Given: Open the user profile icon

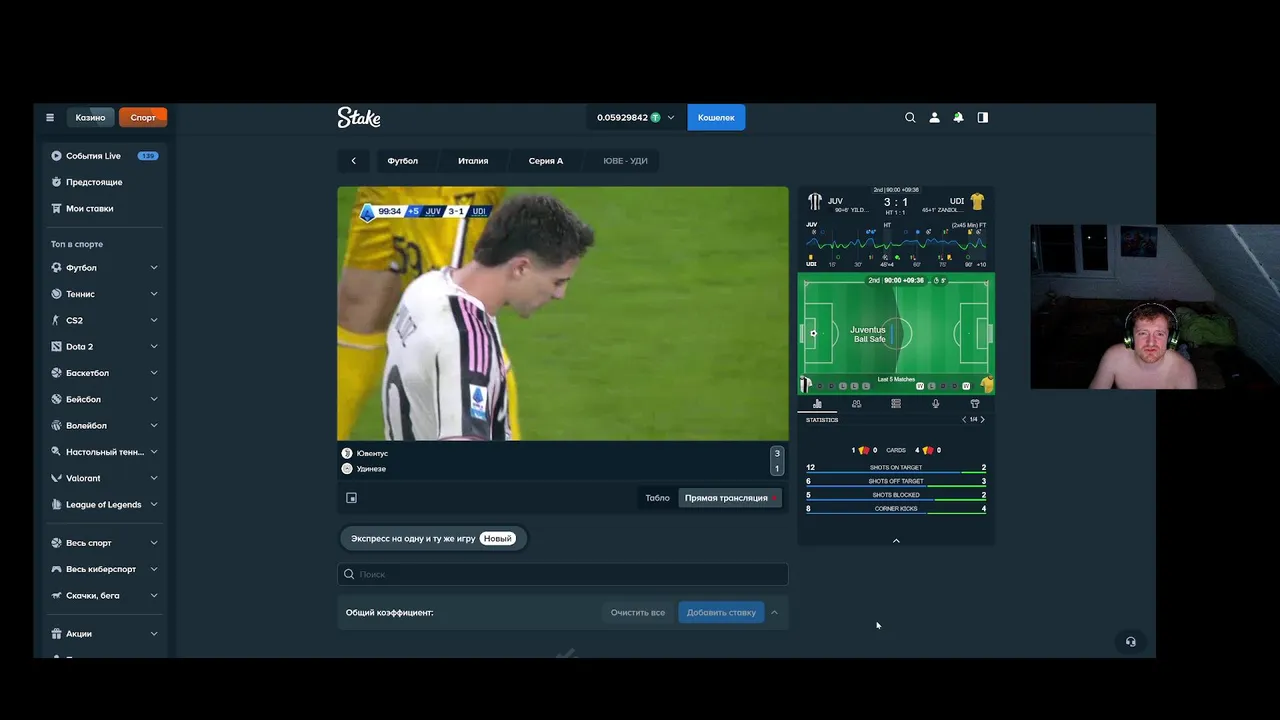Looking at the screenshot, I should [934, 117].
